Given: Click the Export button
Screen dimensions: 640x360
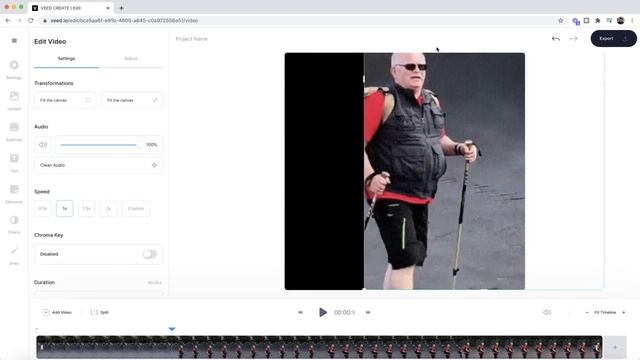Looking at the screenshot, I should pyautogui.click(x=613, y=38).
